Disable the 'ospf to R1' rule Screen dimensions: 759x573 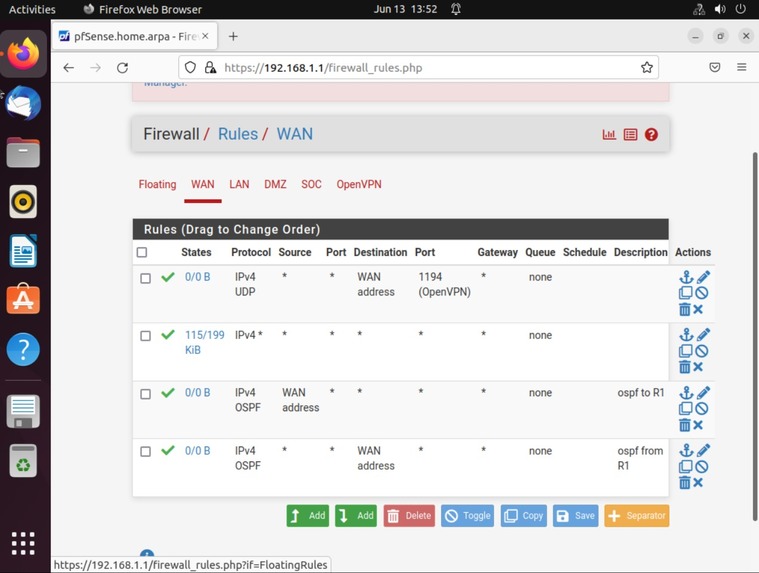point(702,408)
